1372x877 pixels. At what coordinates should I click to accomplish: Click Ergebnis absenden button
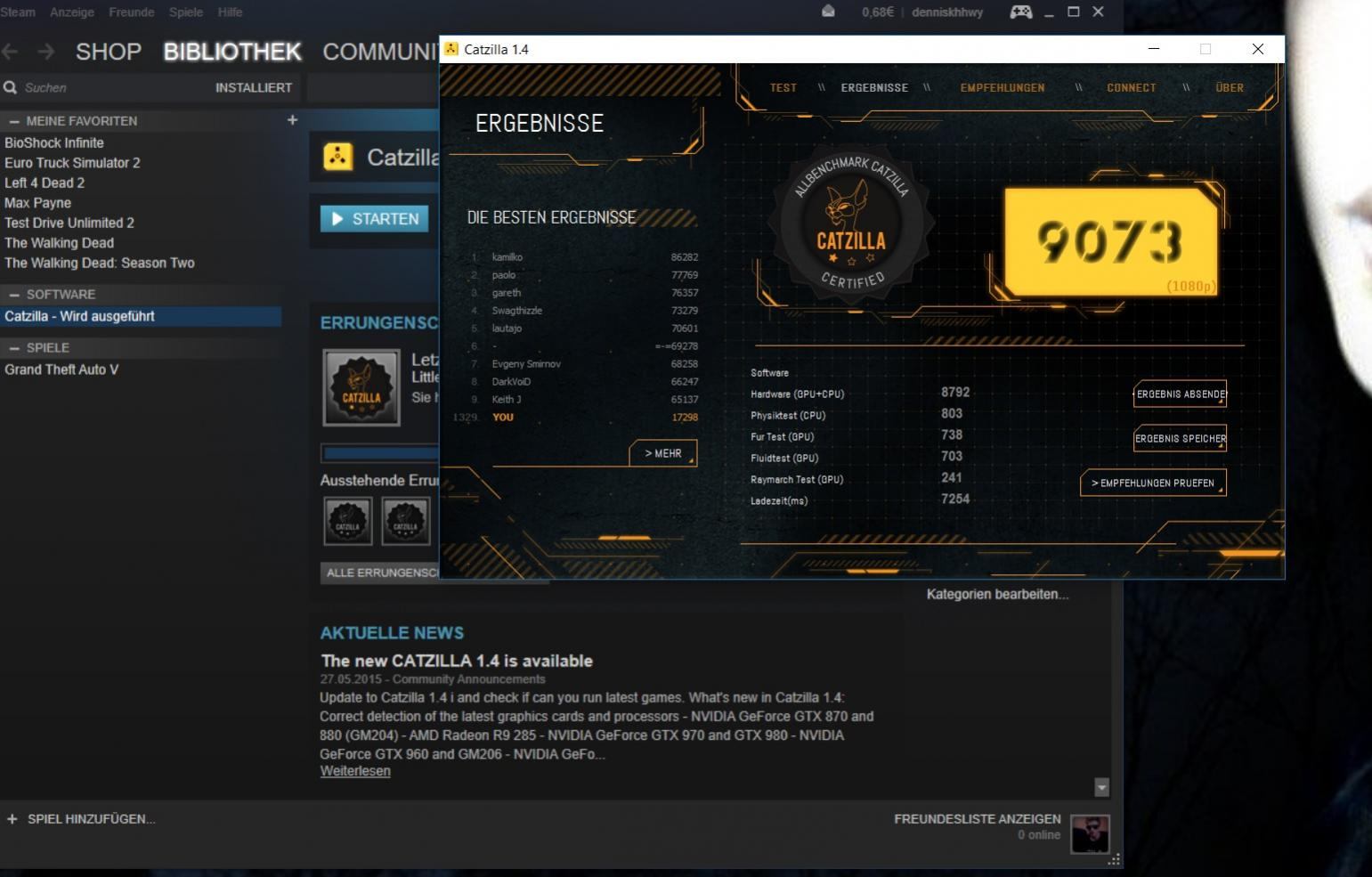click(1180, 394)
